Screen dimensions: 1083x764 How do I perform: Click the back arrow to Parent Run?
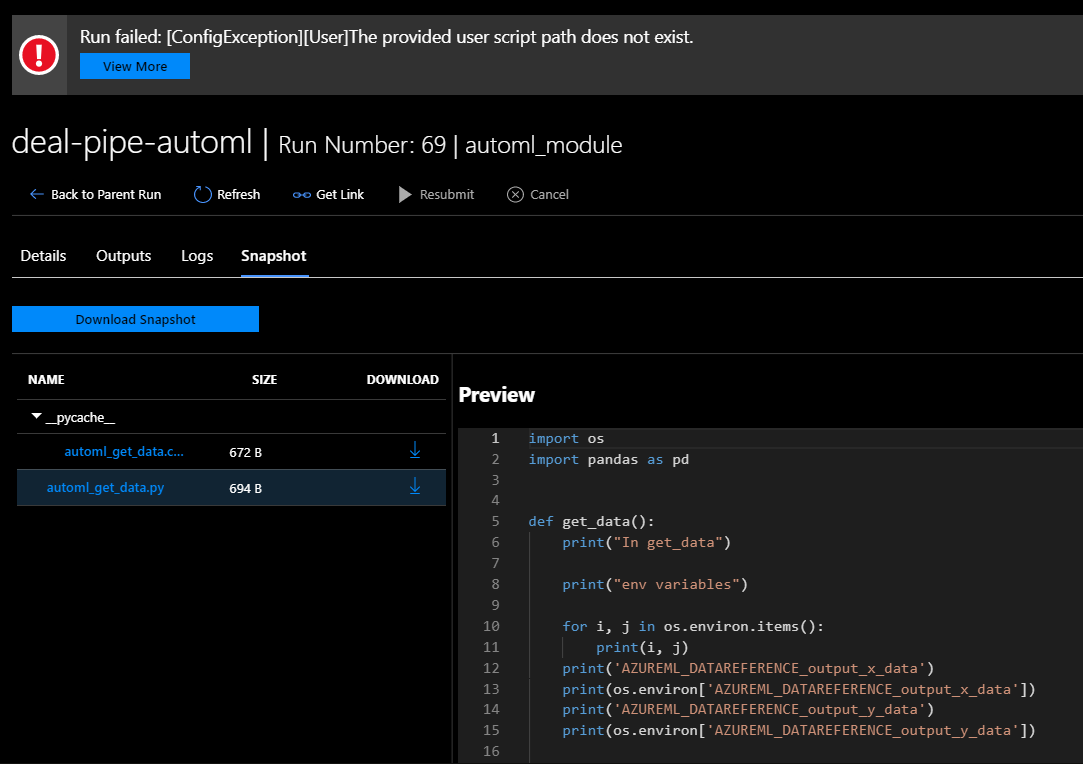(x=35, y=194)
